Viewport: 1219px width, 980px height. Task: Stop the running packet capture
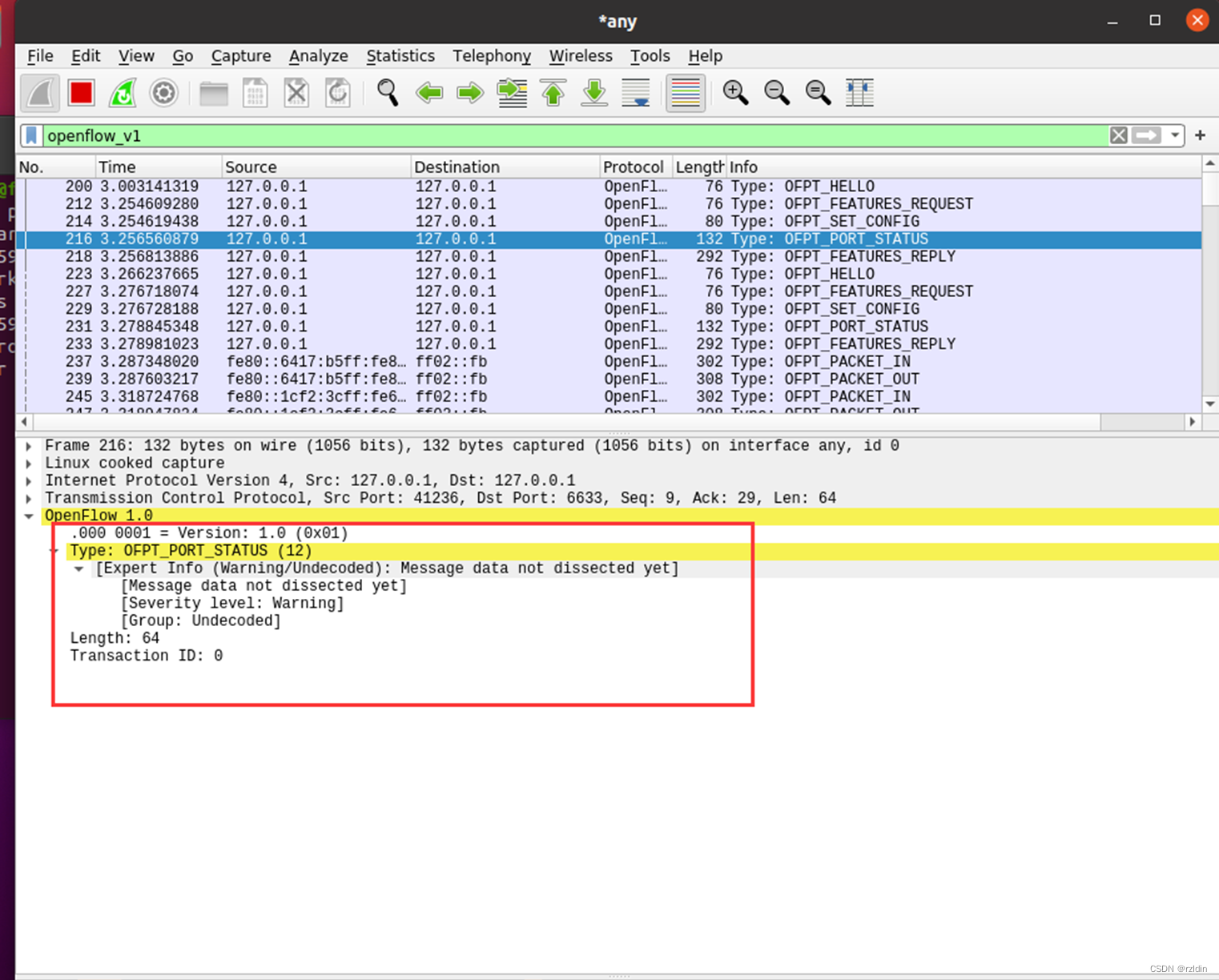click(x=80, y=93)
